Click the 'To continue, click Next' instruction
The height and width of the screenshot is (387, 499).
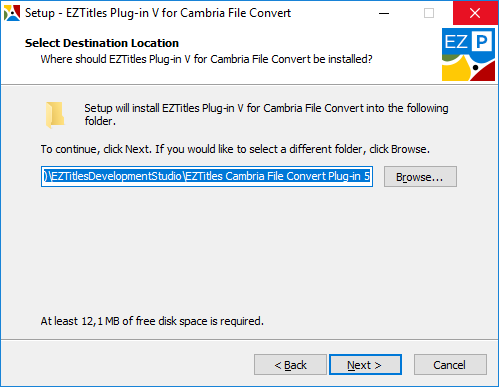point(235,149)
